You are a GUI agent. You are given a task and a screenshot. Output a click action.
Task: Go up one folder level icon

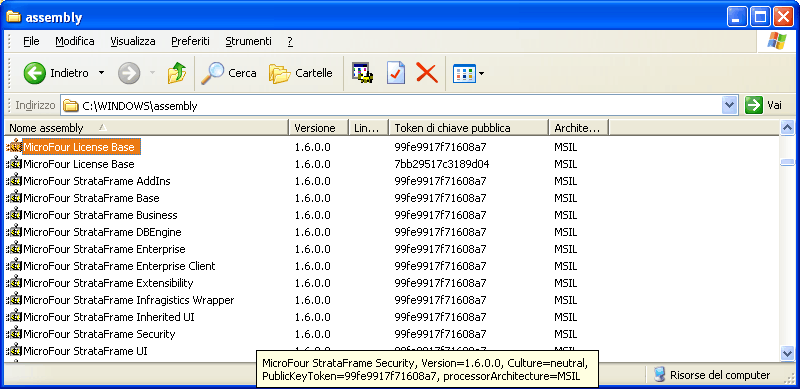(177, 73)
